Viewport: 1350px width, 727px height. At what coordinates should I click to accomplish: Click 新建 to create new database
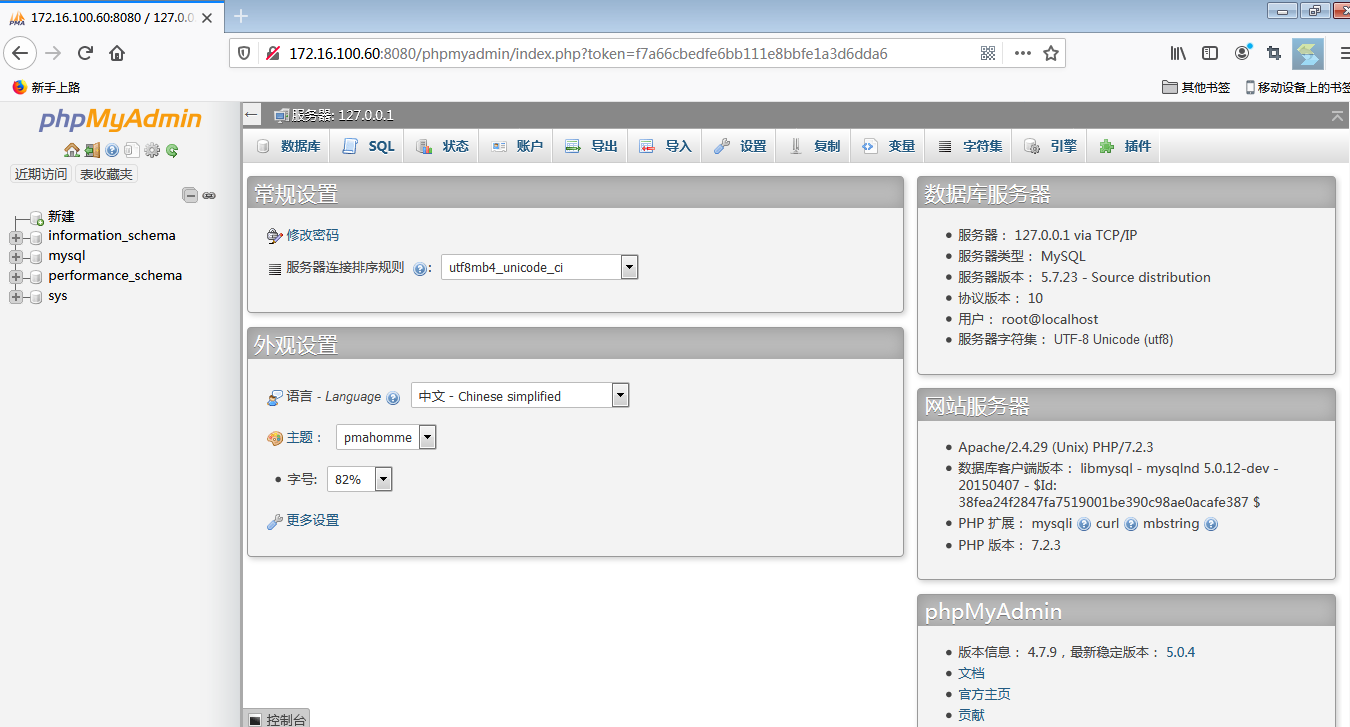click(x=61, y=216)
